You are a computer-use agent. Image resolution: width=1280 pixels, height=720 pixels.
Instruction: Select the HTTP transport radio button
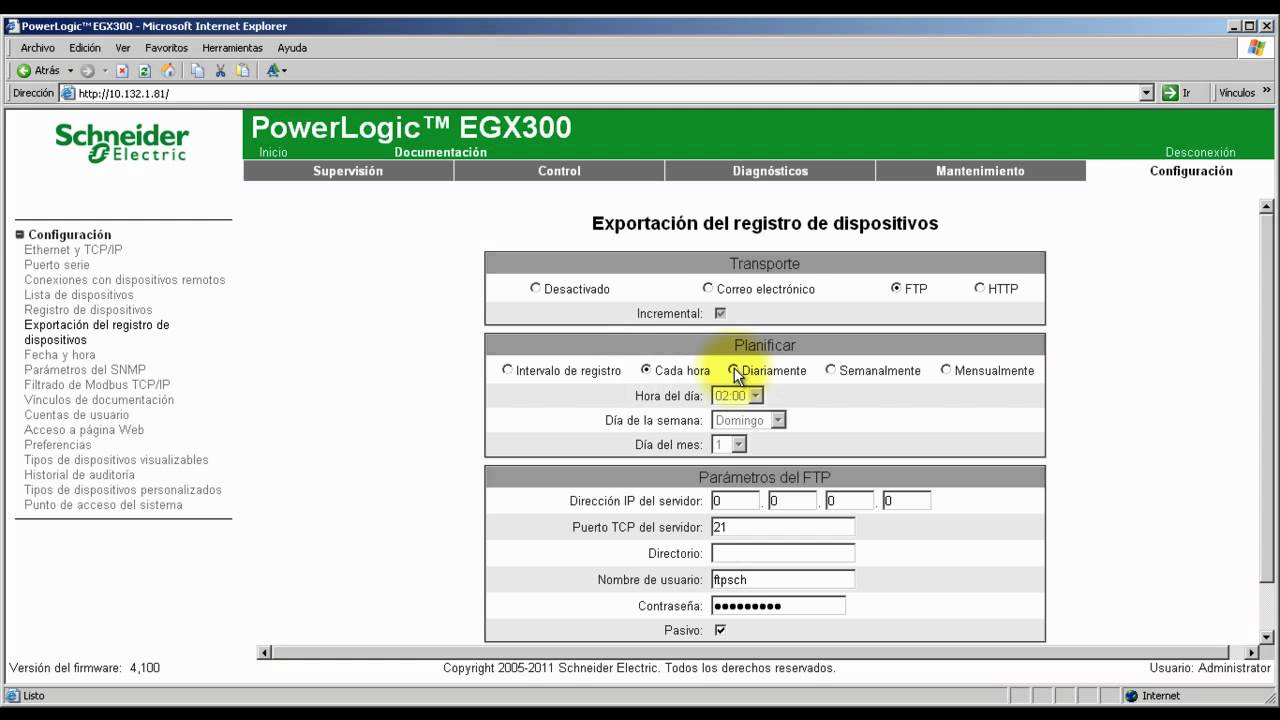(980, 288)
